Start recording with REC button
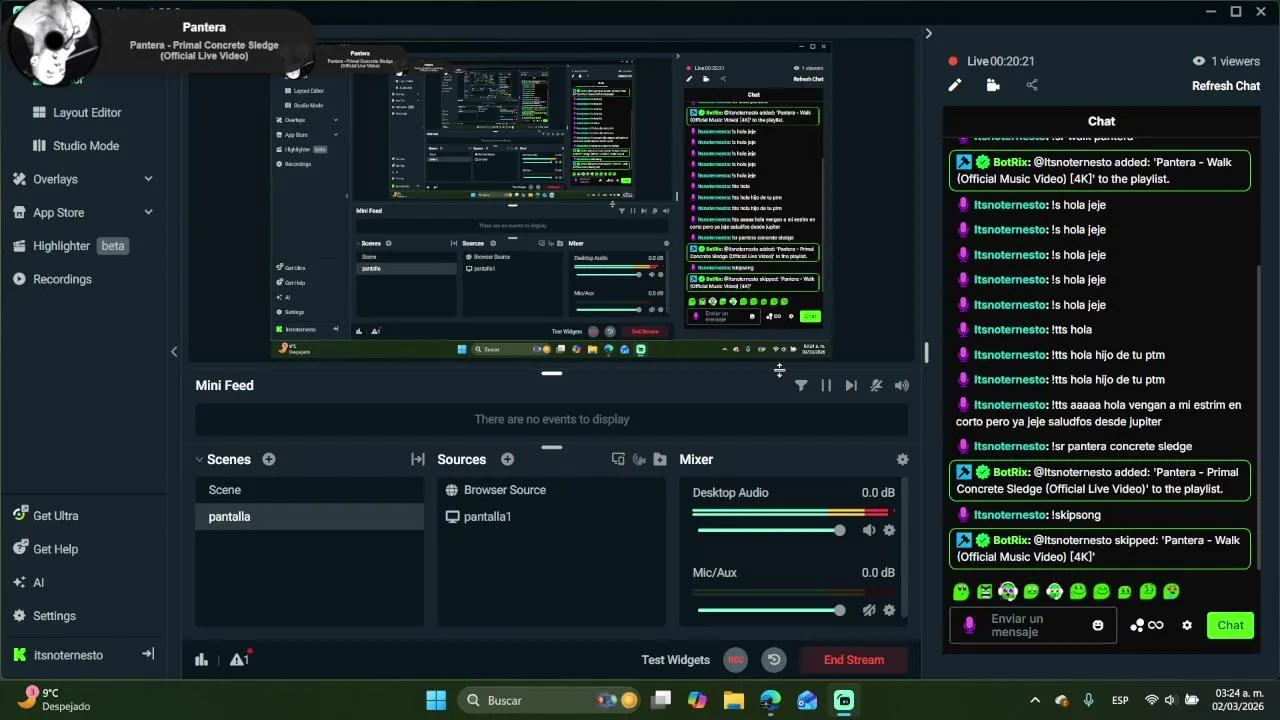 pos(736,660)
